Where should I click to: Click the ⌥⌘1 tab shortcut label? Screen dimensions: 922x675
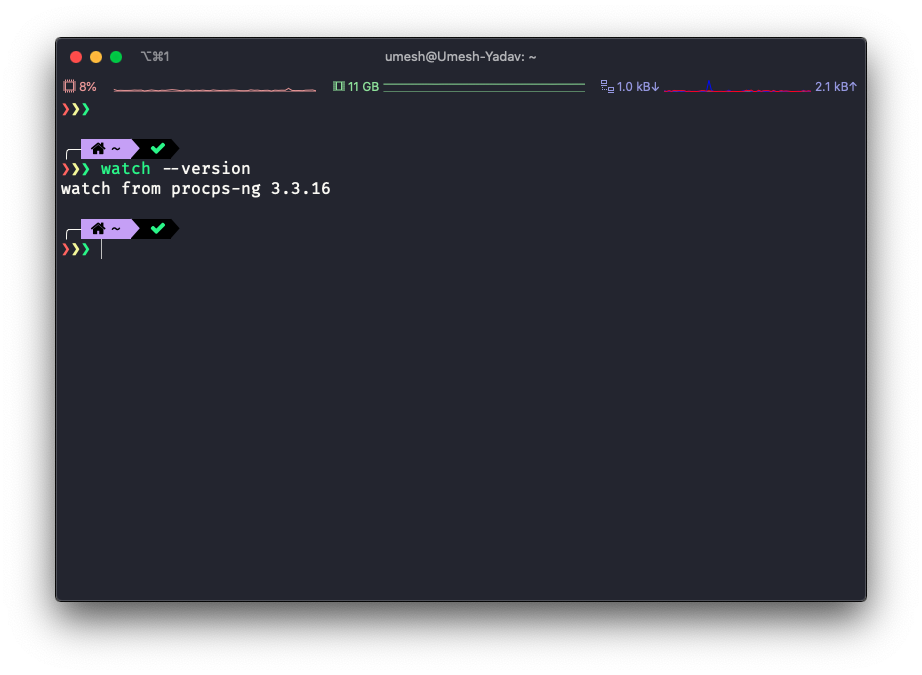[x=153, y=57]
